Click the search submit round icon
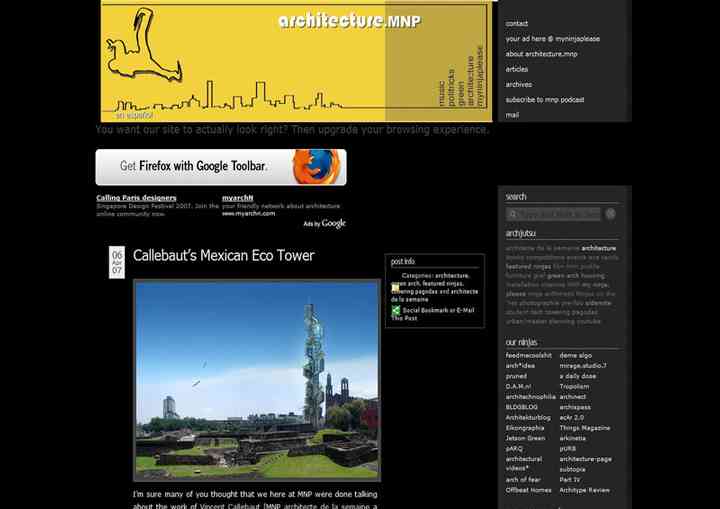The width and height of the screenshot is (720, 509). [610, 214]
